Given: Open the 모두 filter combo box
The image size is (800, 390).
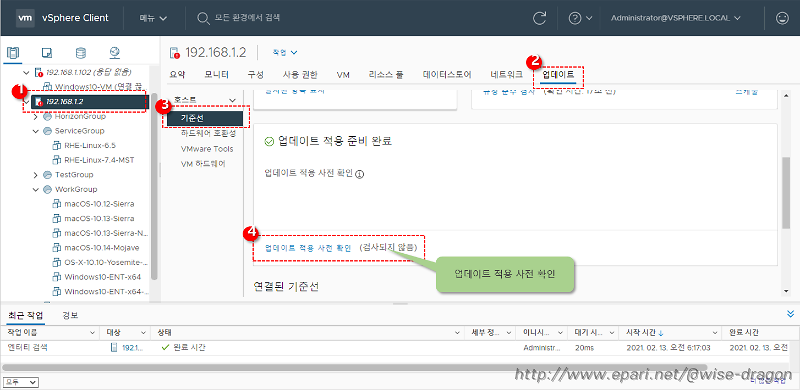Looking at the screenshot, I should click(x=21, y=382).
